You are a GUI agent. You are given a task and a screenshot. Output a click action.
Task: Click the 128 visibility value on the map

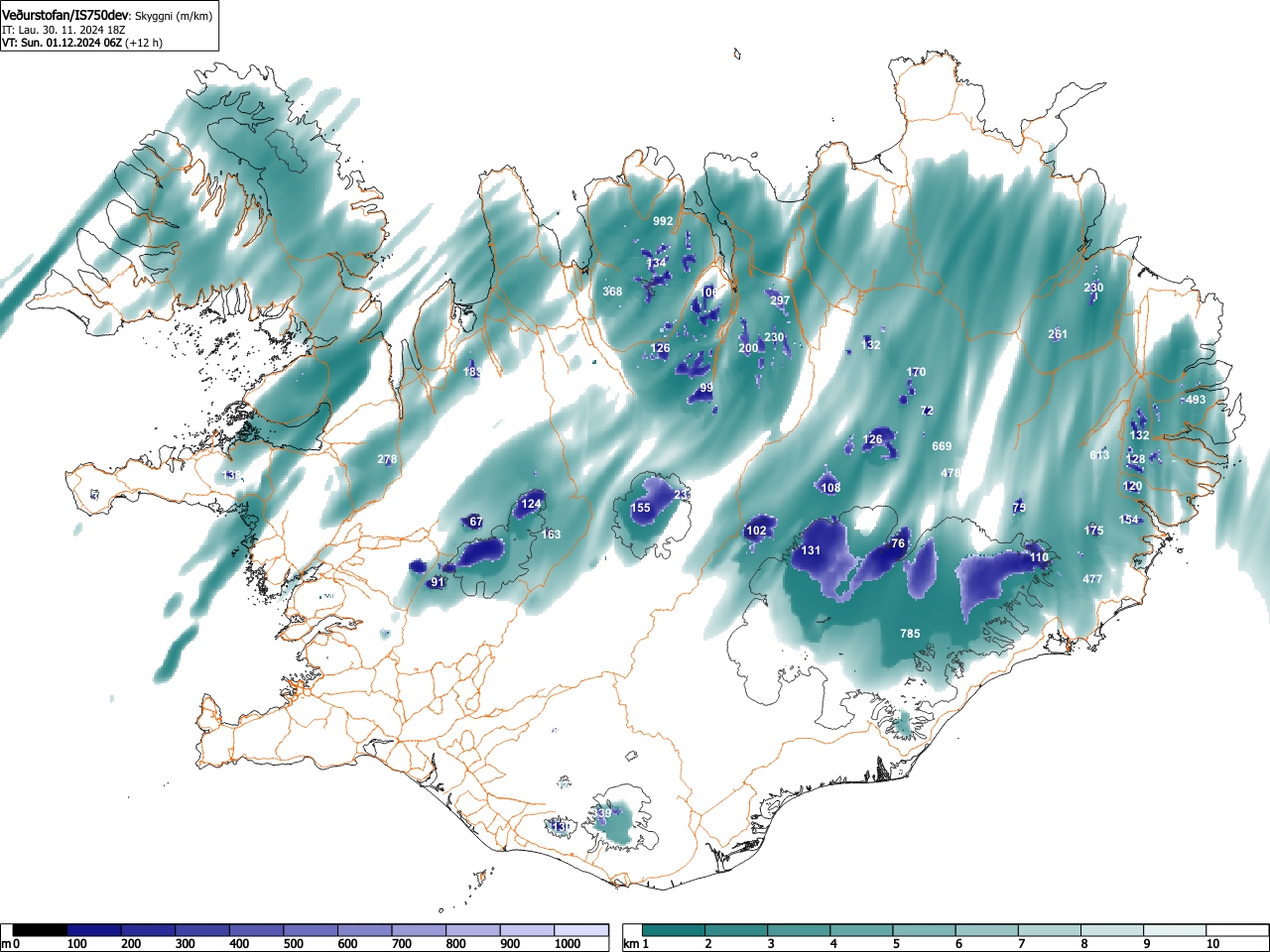1136,459
